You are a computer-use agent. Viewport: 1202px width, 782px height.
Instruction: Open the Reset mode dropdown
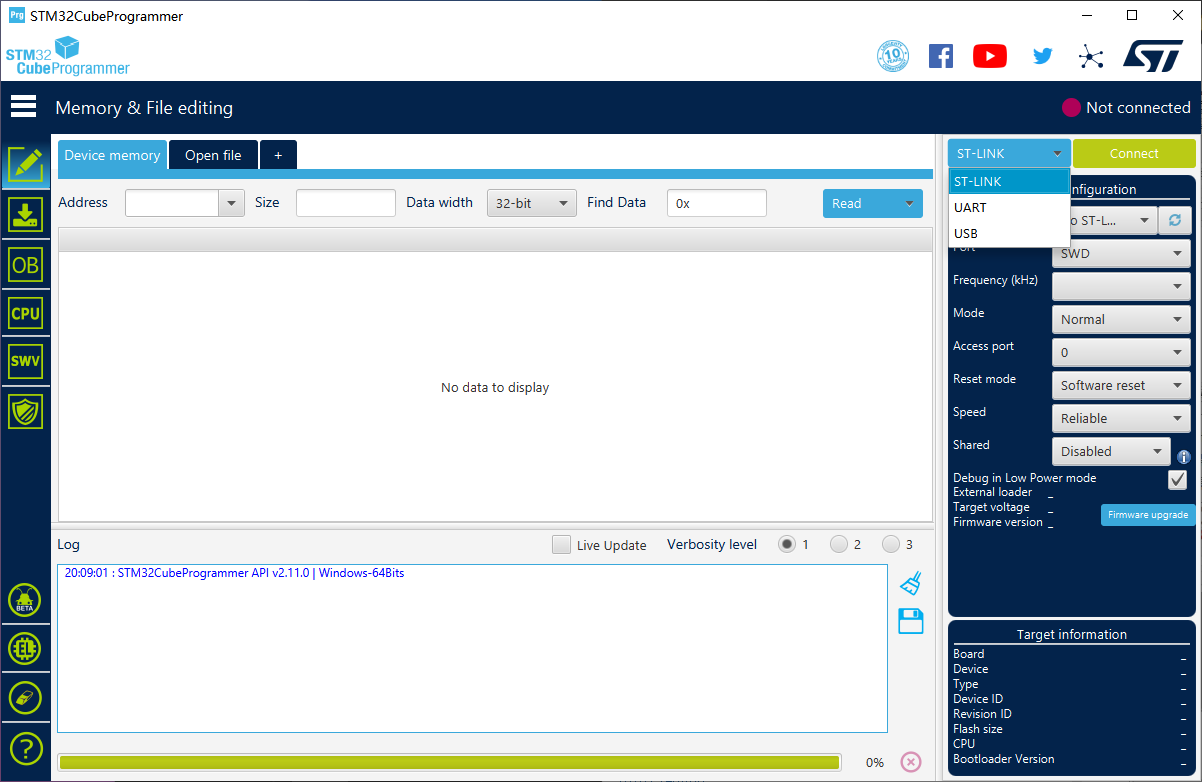(1121, 385)
